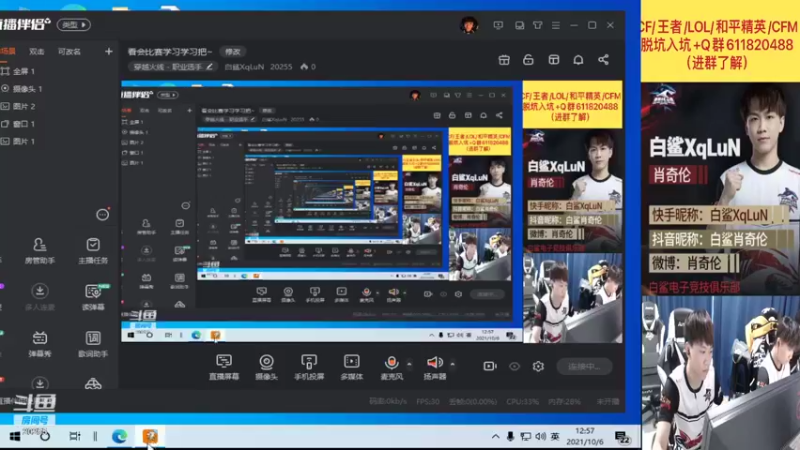Viewport: 800px width, 450px height.
Task: Start 手机投屏 phone screen casting
Action: tap(309, 367)
